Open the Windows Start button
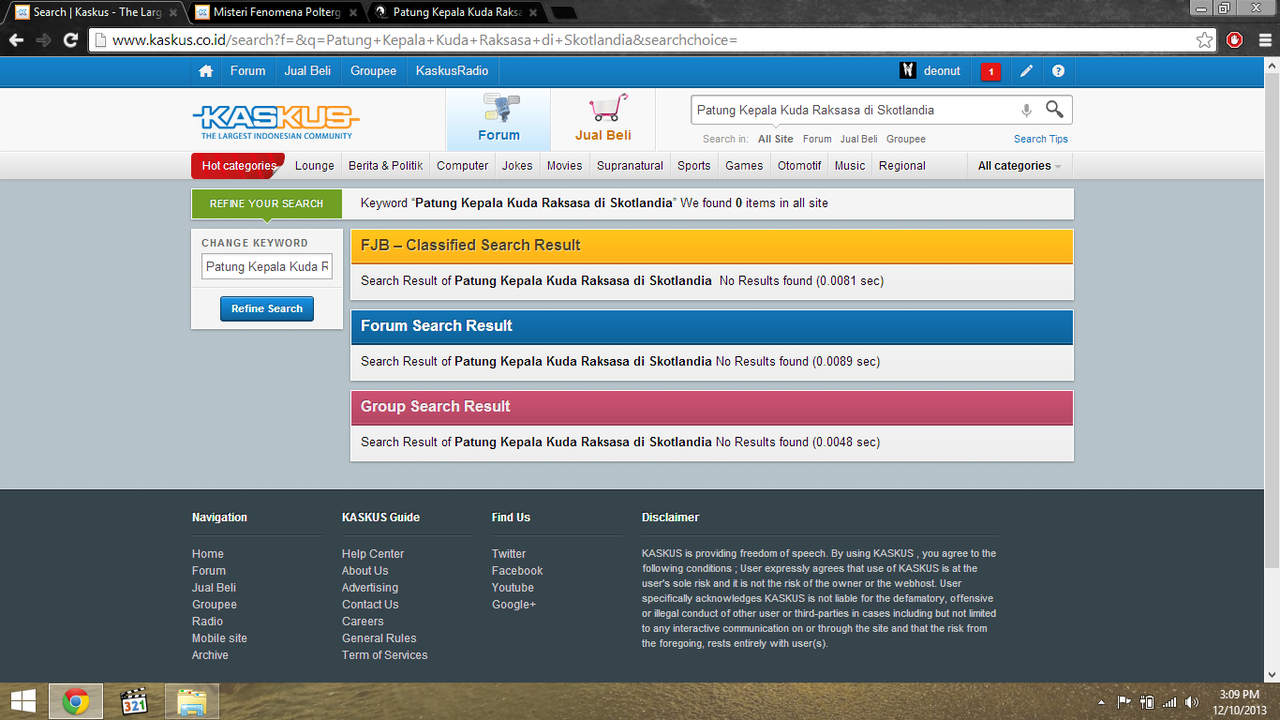This screenshot has height=720, width=1280. [x=23, y=702]
